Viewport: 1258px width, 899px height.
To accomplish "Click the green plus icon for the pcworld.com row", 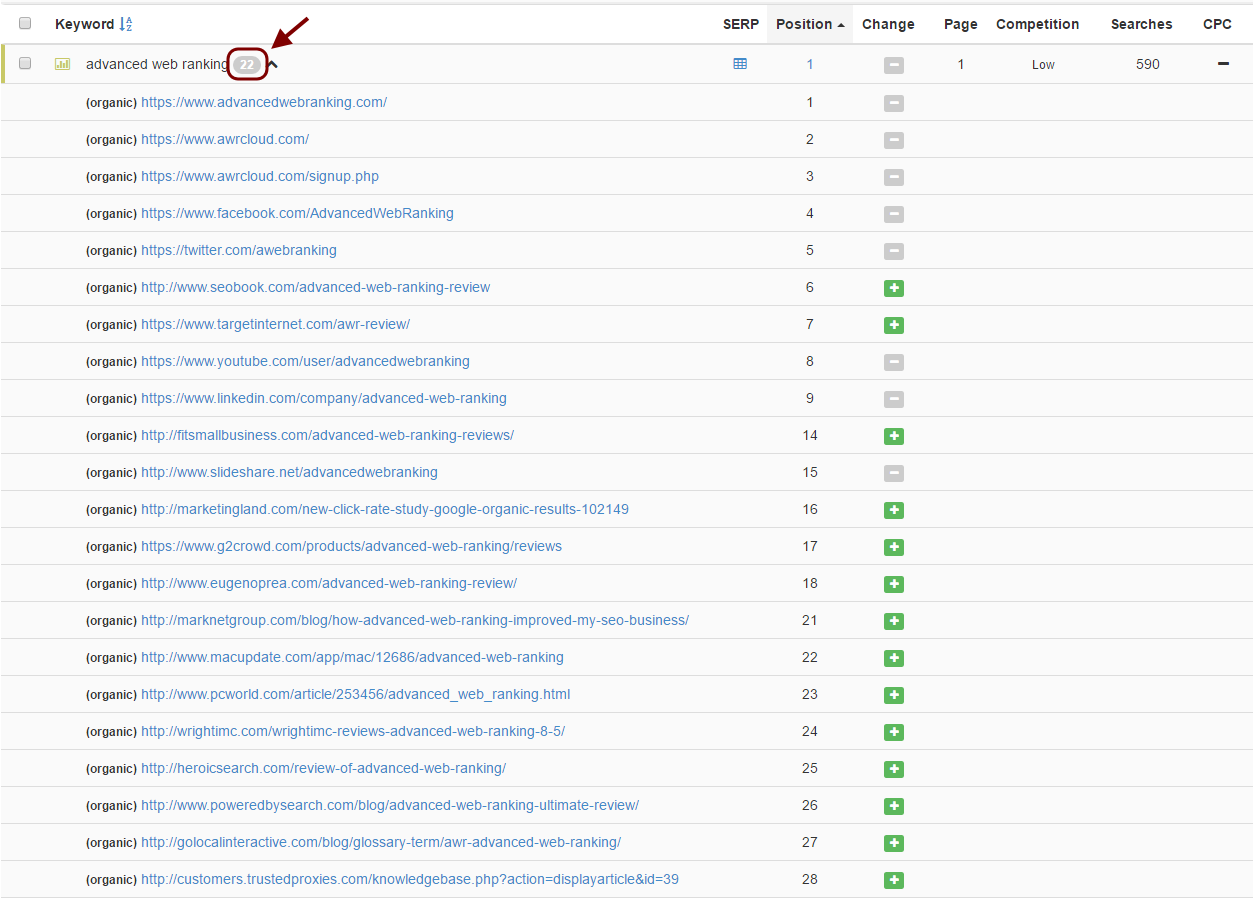I will 894,695.
